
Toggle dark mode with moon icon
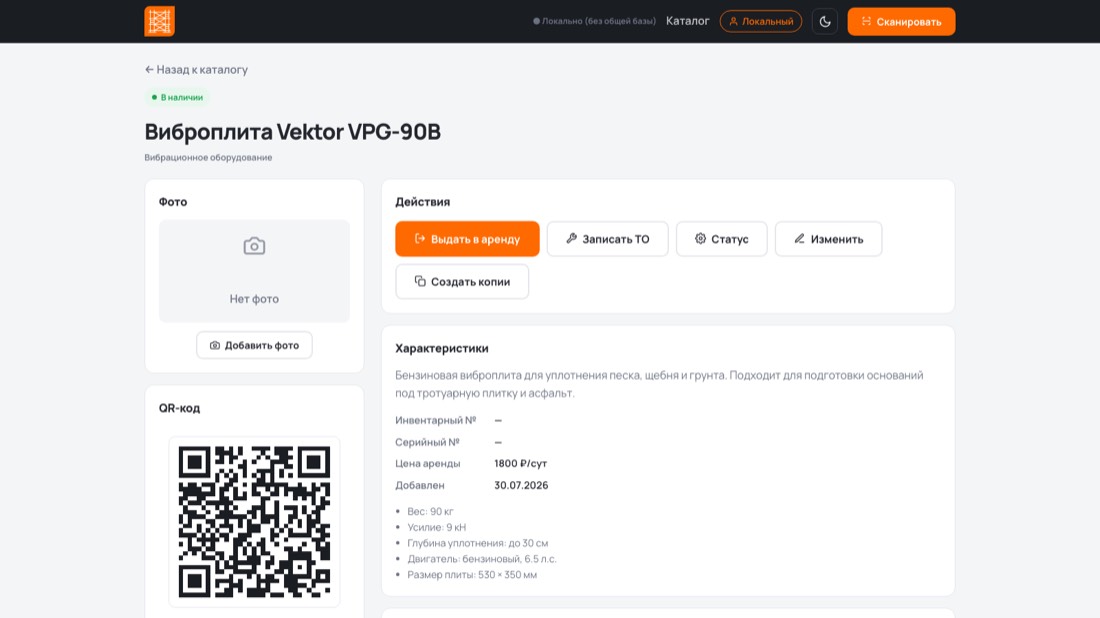point(825,22)
